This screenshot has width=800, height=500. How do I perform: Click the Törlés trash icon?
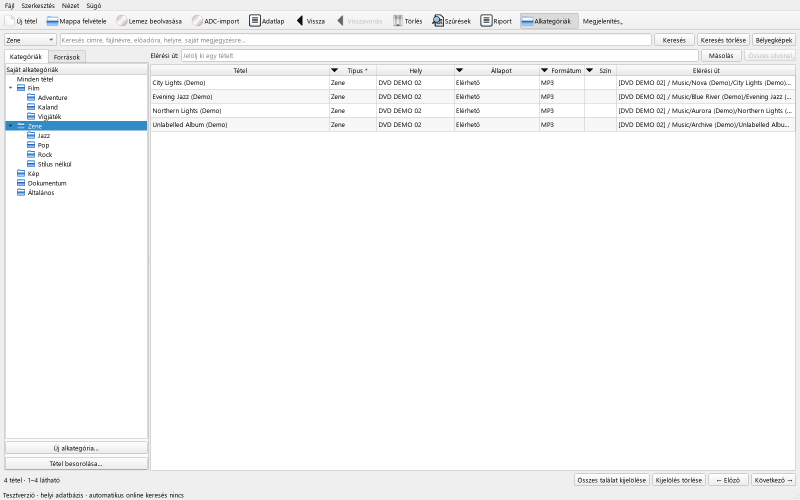pyautogui.click(x=398, y=21)
